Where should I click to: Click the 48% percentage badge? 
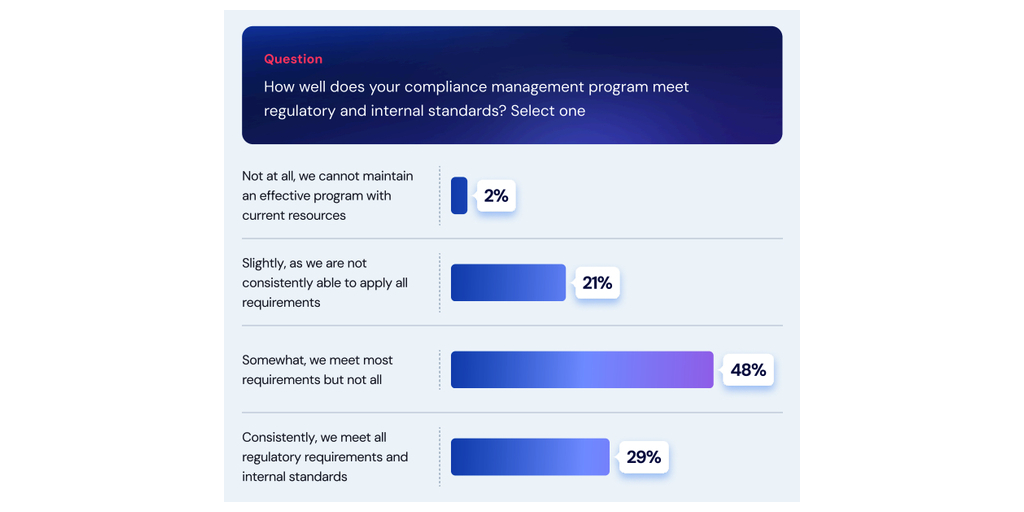[748, 370]
